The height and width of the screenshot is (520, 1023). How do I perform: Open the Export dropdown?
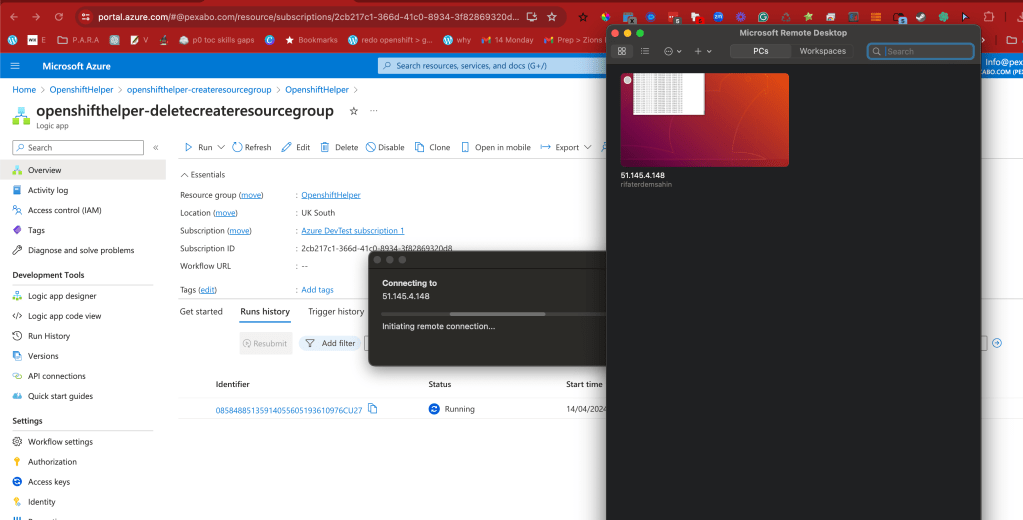(566, 147)
